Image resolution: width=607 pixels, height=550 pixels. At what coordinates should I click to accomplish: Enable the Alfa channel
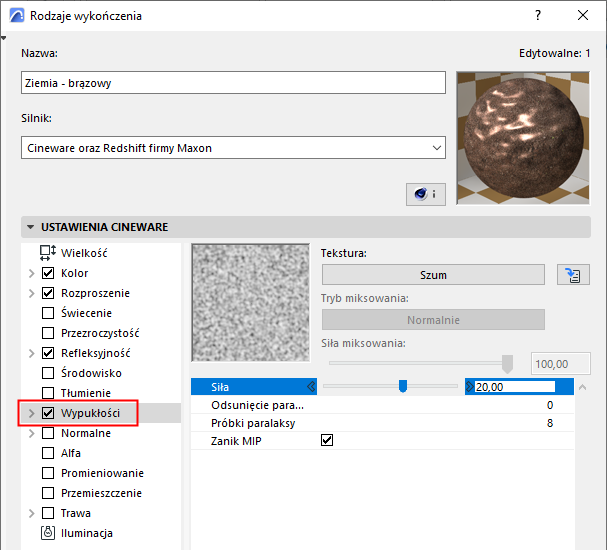(x=48, y=453)
